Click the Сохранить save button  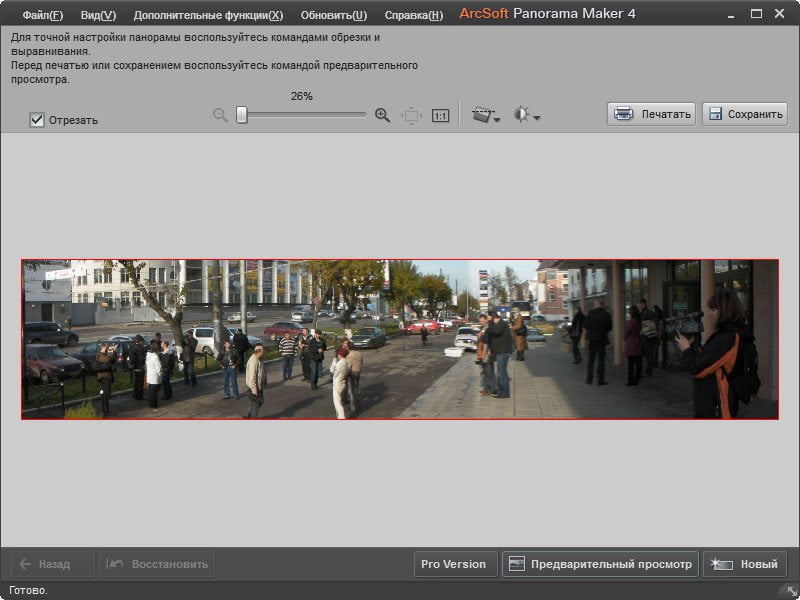[x=745, y=114]
